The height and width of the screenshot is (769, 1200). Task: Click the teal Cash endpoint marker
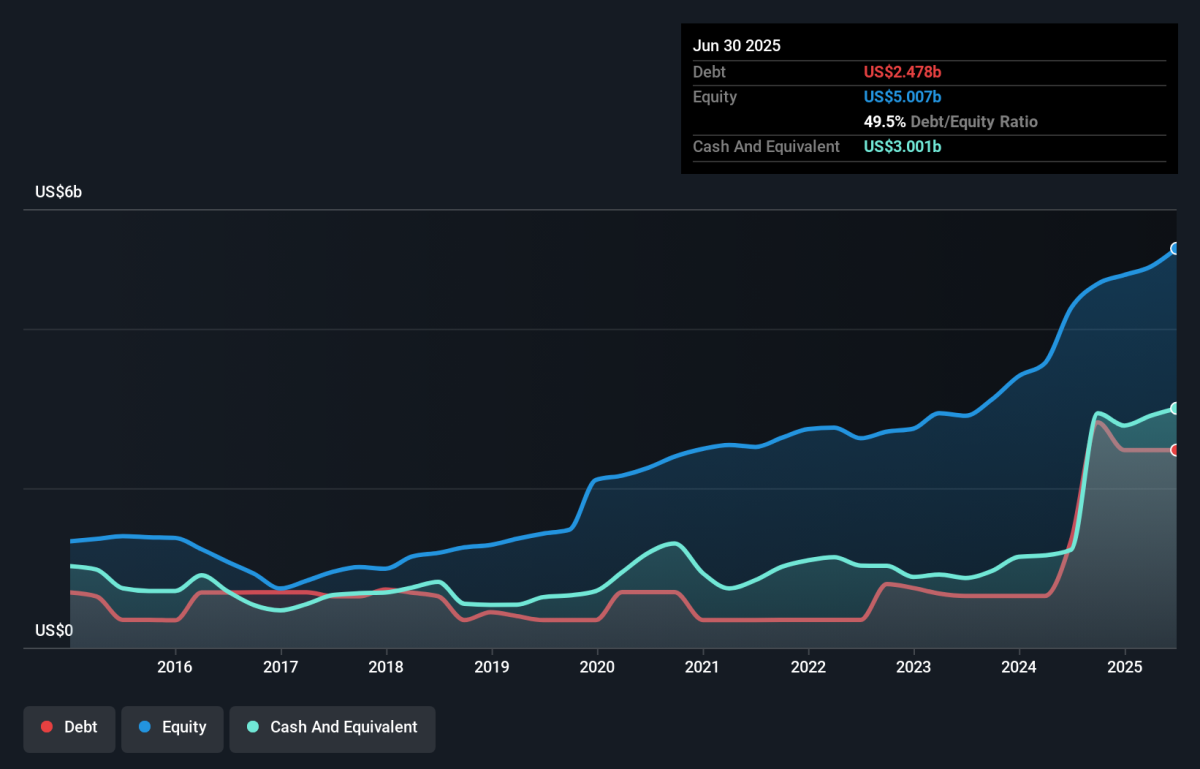coord(1176,408)
